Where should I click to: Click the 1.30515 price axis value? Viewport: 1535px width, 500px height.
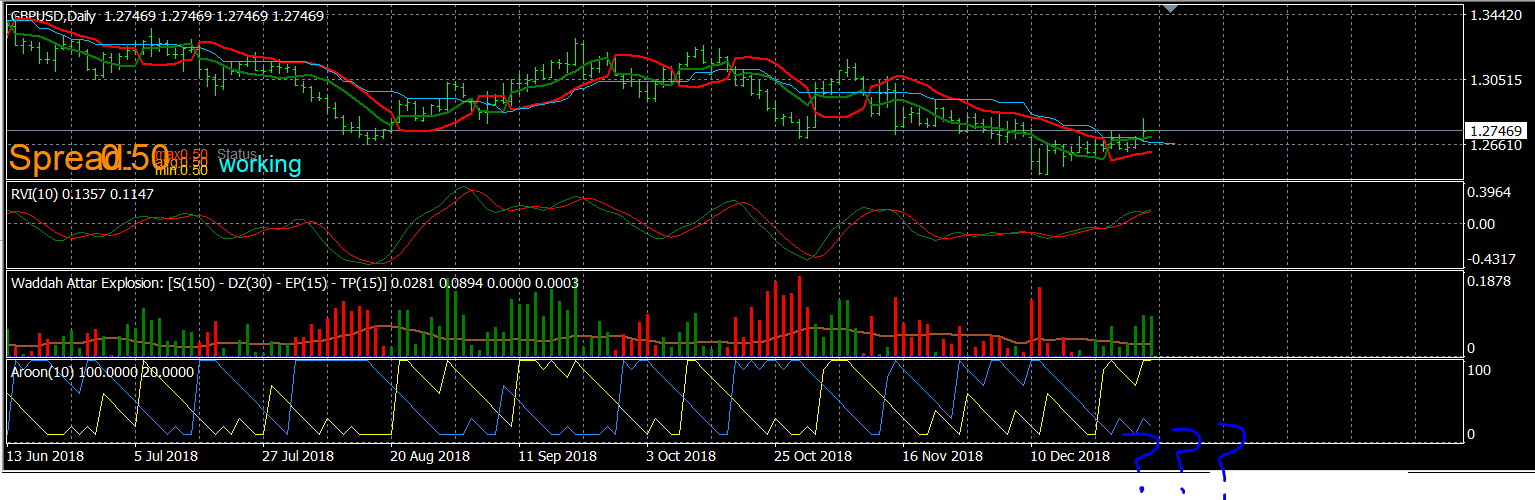click(1496, 80)
